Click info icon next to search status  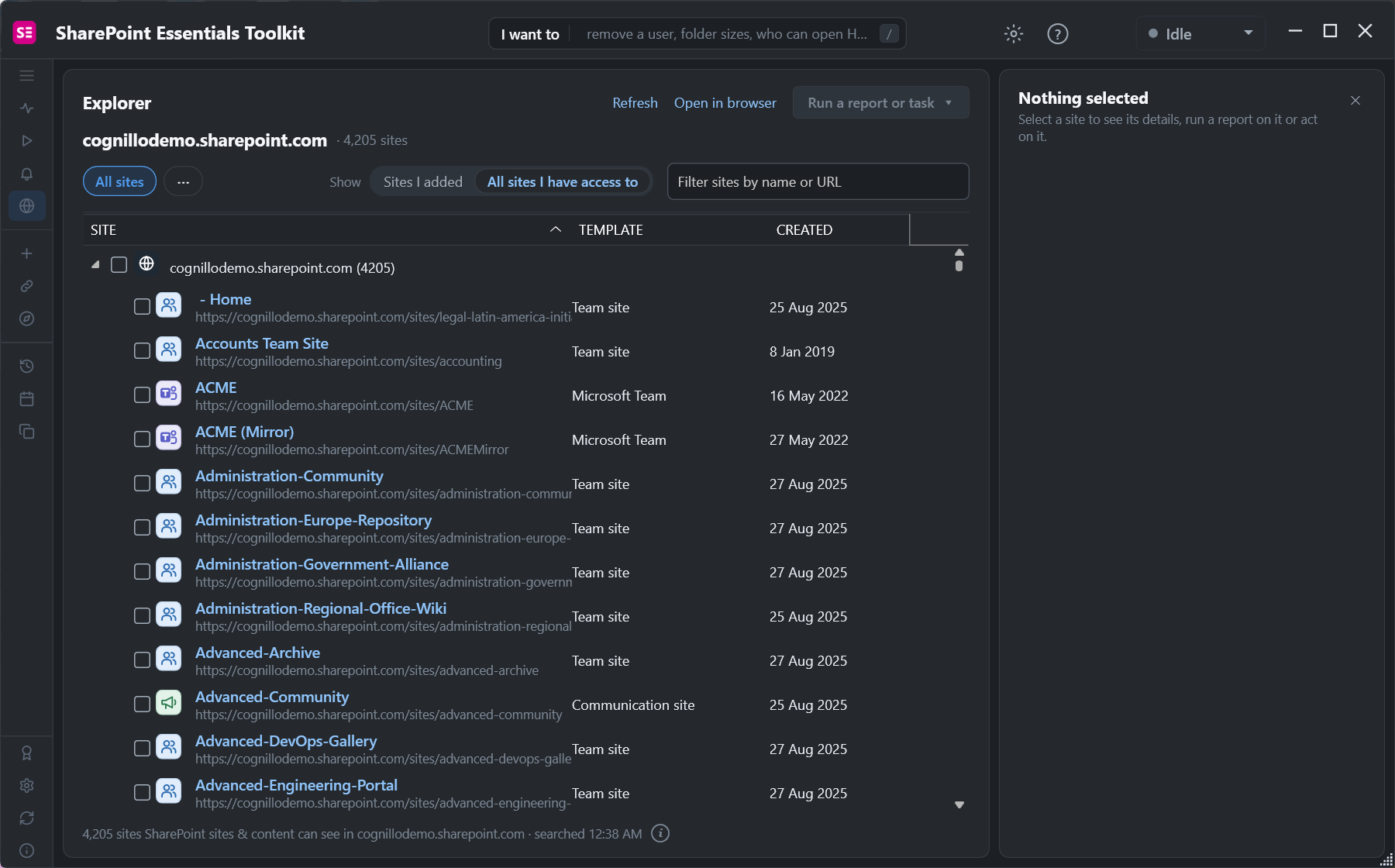click(x=660, y=833)
